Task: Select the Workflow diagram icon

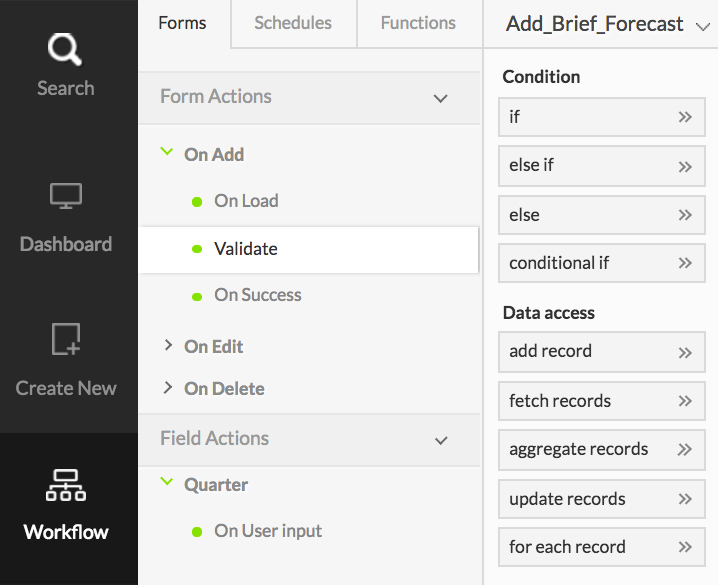Action: pos(66,485)
